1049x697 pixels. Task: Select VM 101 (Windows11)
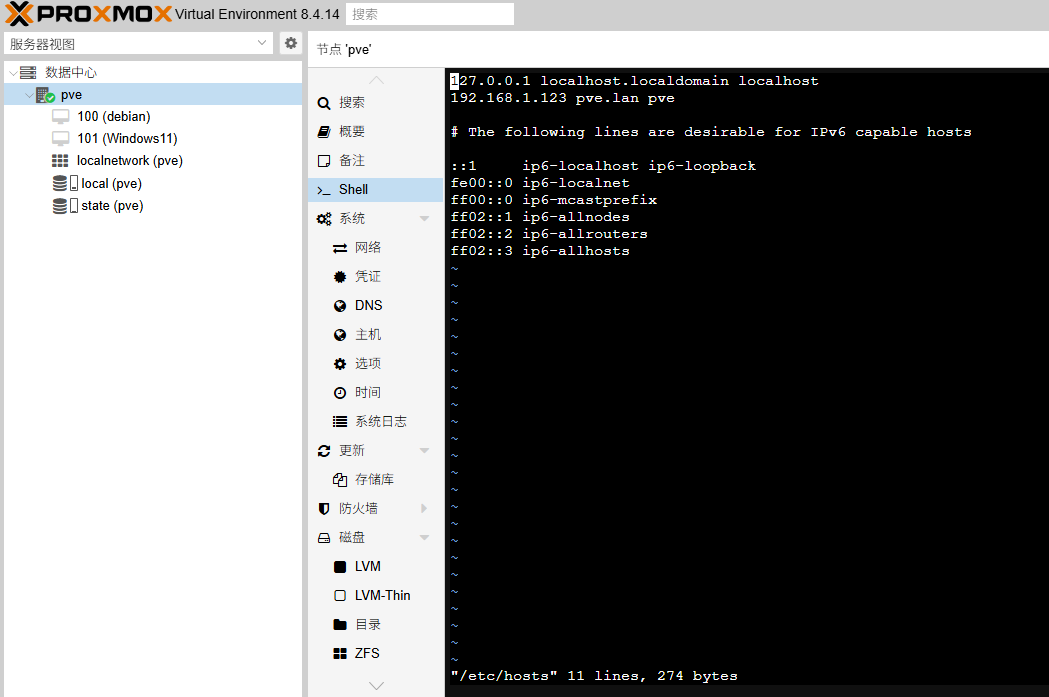(x=127, y=139)
